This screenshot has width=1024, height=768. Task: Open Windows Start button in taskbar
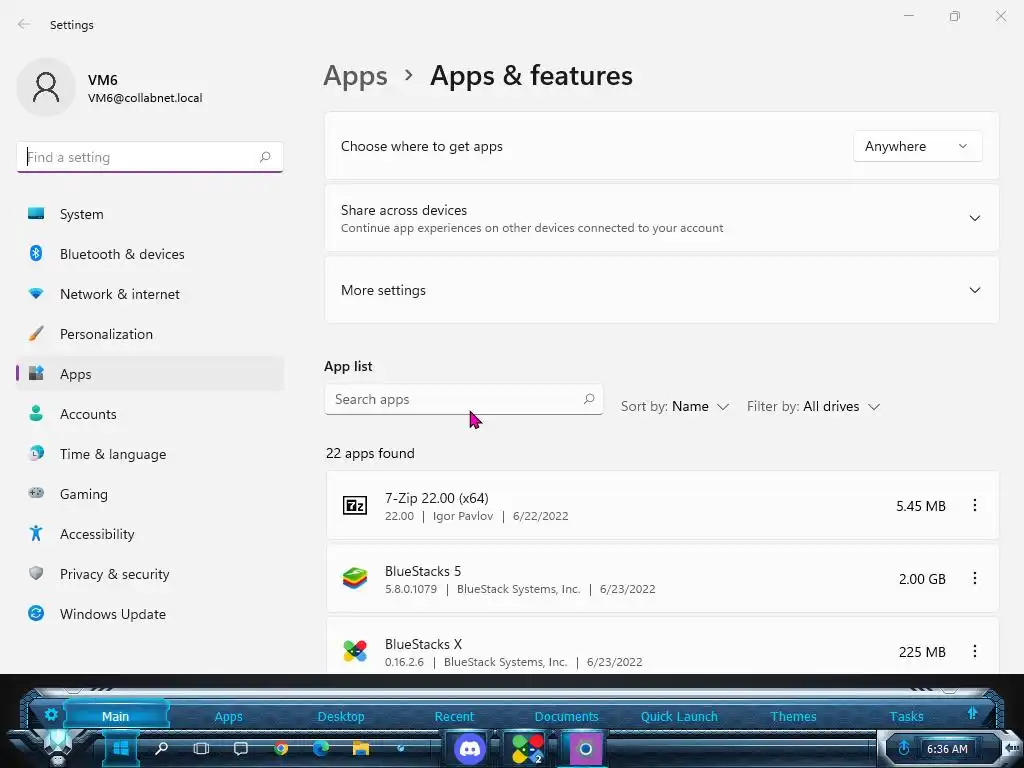(x=121, y=748)
